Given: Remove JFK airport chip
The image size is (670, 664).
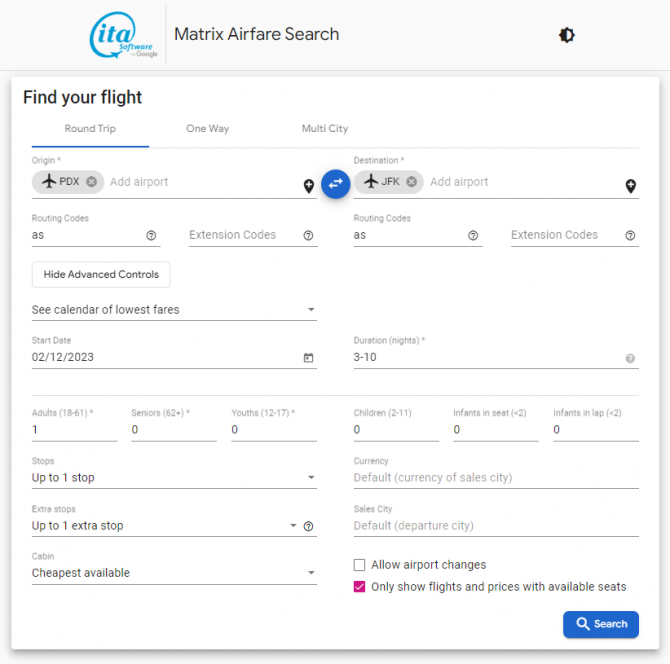Looking at the screenshot, I should (x=411, y=182).
